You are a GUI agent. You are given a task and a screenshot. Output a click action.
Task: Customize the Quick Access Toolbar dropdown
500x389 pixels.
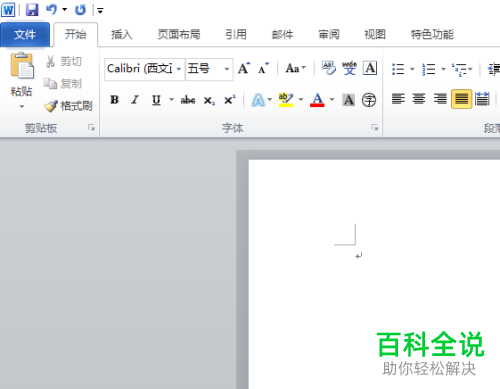(x=100, y=11)
